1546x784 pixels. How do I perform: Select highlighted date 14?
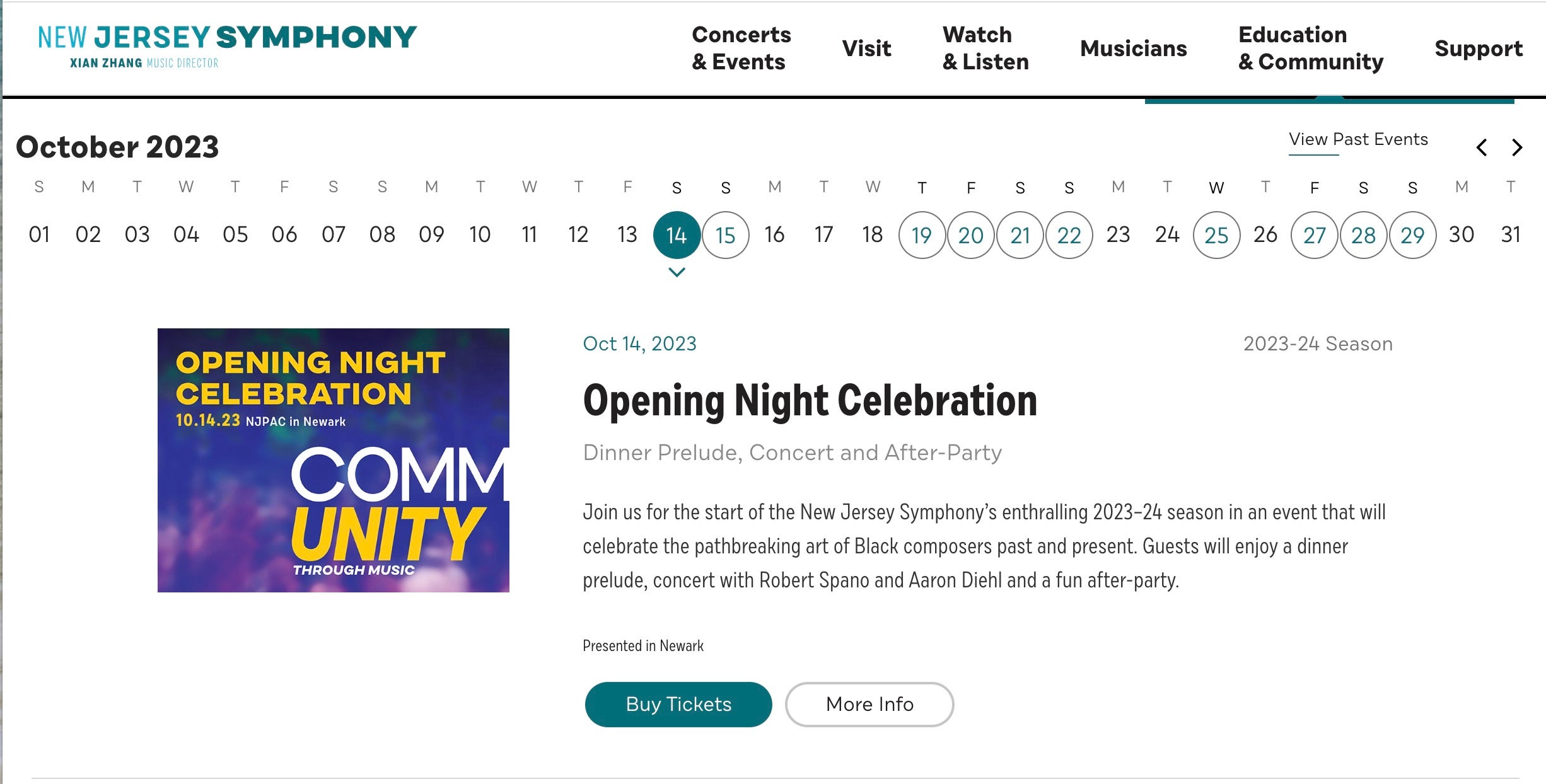677,235
